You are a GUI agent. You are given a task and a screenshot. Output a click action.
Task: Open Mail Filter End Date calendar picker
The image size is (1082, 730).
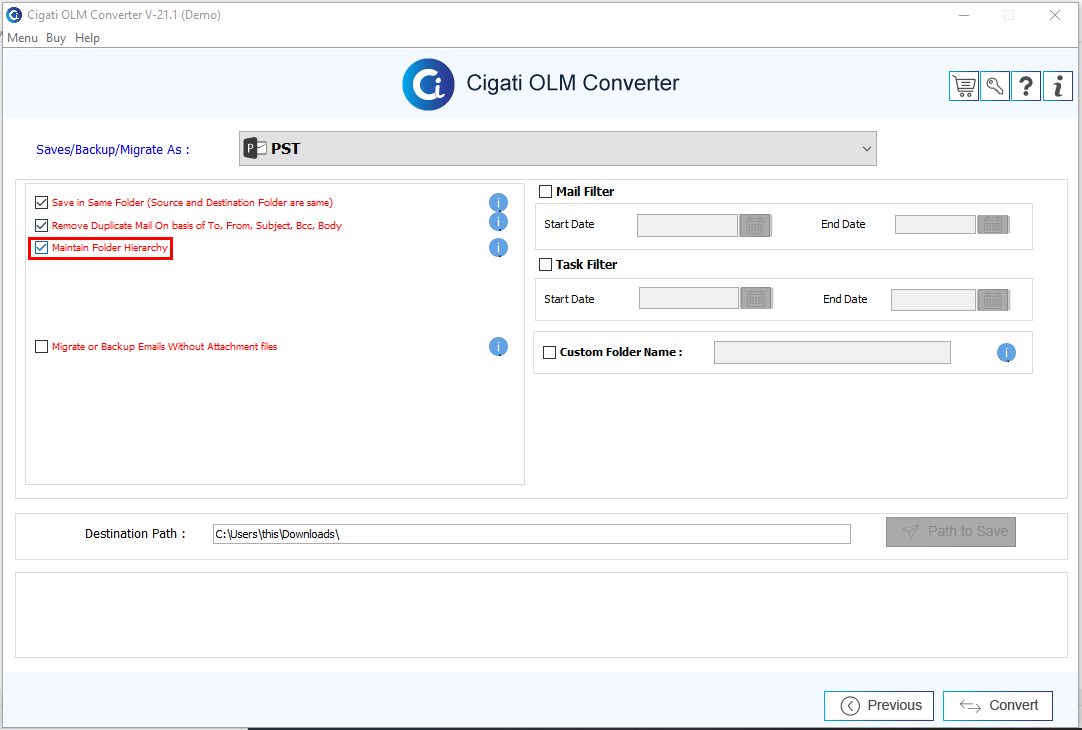[x=993, y=224]
